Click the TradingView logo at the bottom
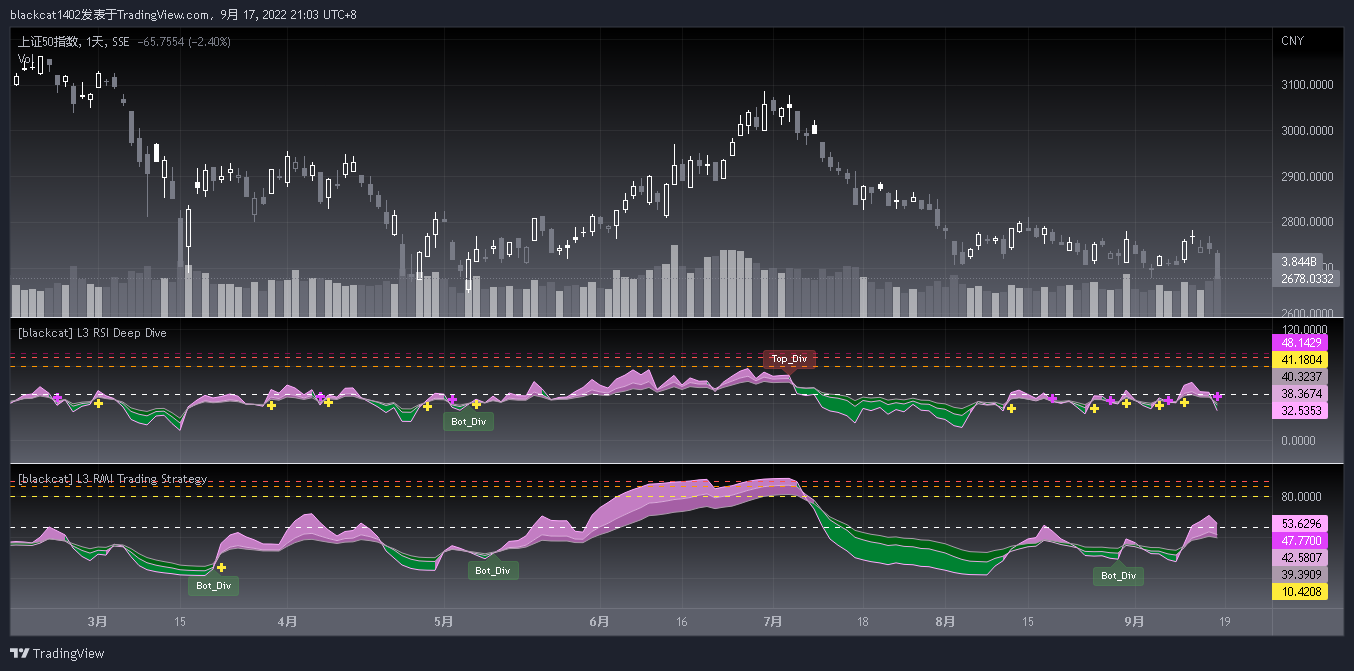 [57, 654]
